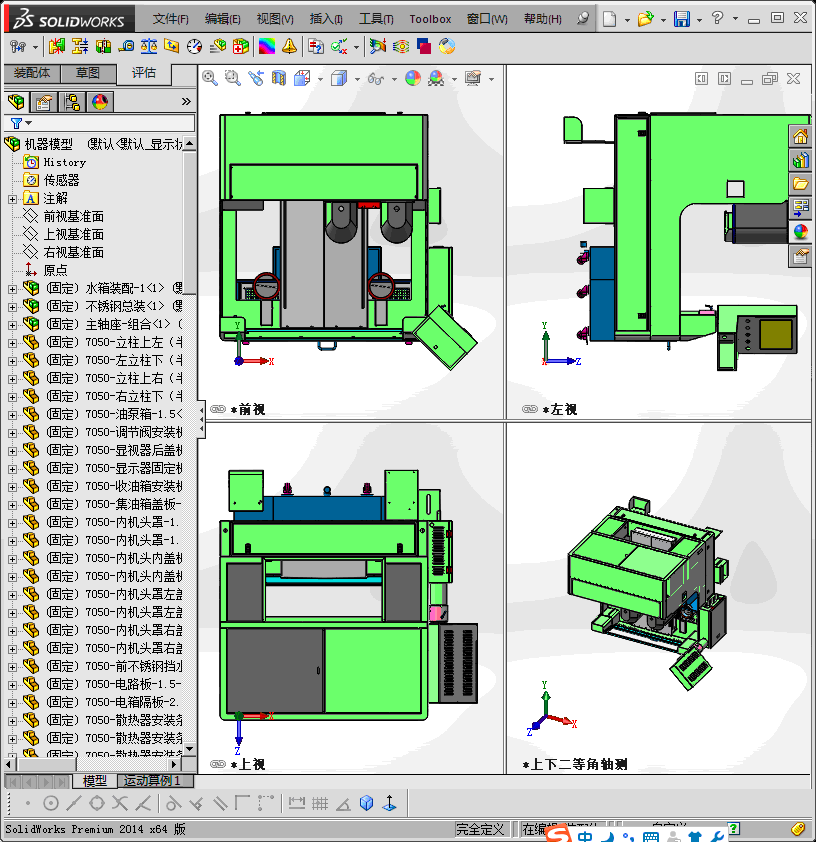Open the Sustainability ring icon
This screenshot has height=842, width=816.
click(x=447, y=46)
